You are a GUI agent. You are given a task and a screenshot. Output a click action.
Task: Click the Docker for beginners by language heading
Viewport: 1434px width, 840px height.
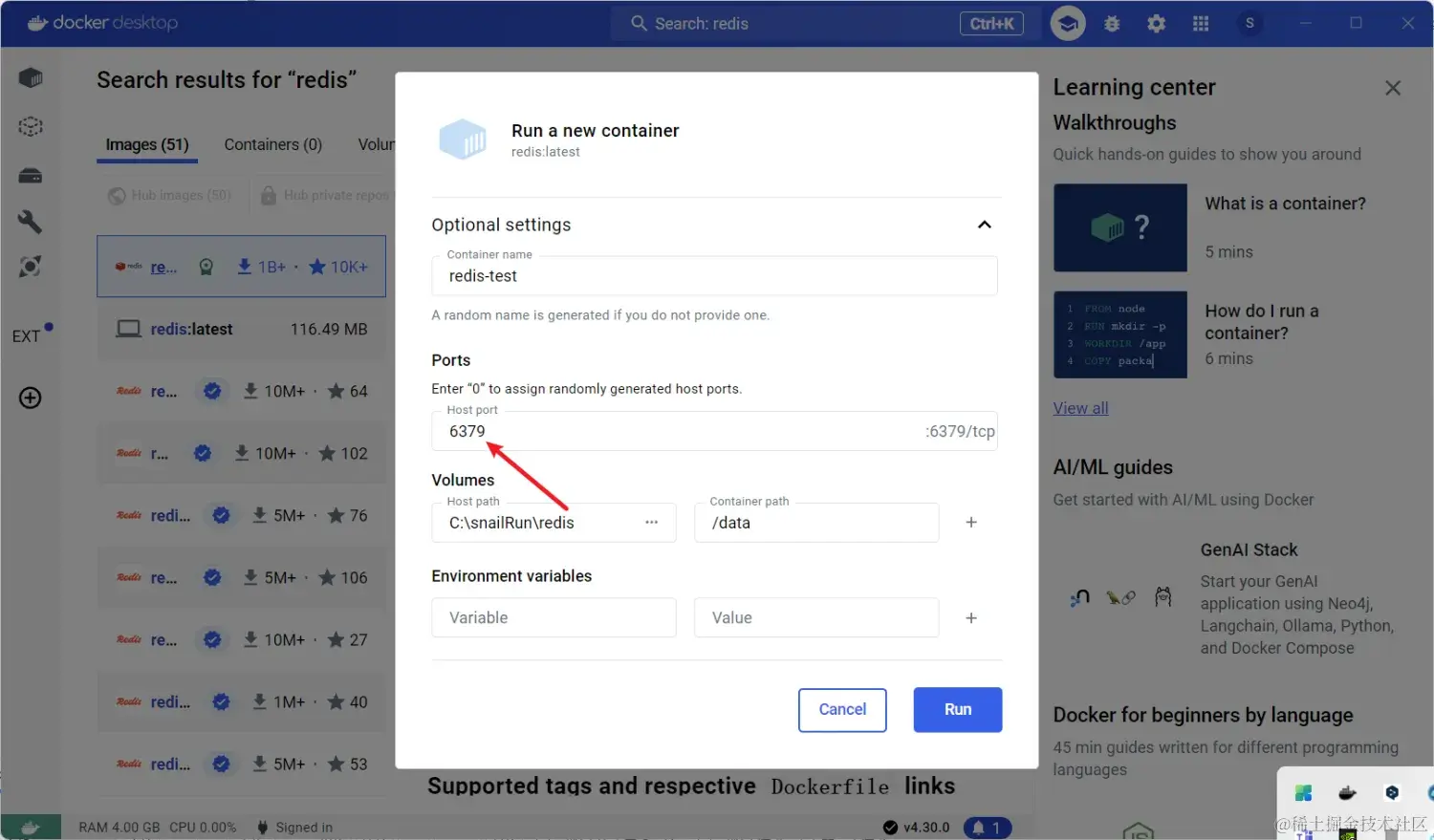pyautogui.click(x=1203, y=715)
